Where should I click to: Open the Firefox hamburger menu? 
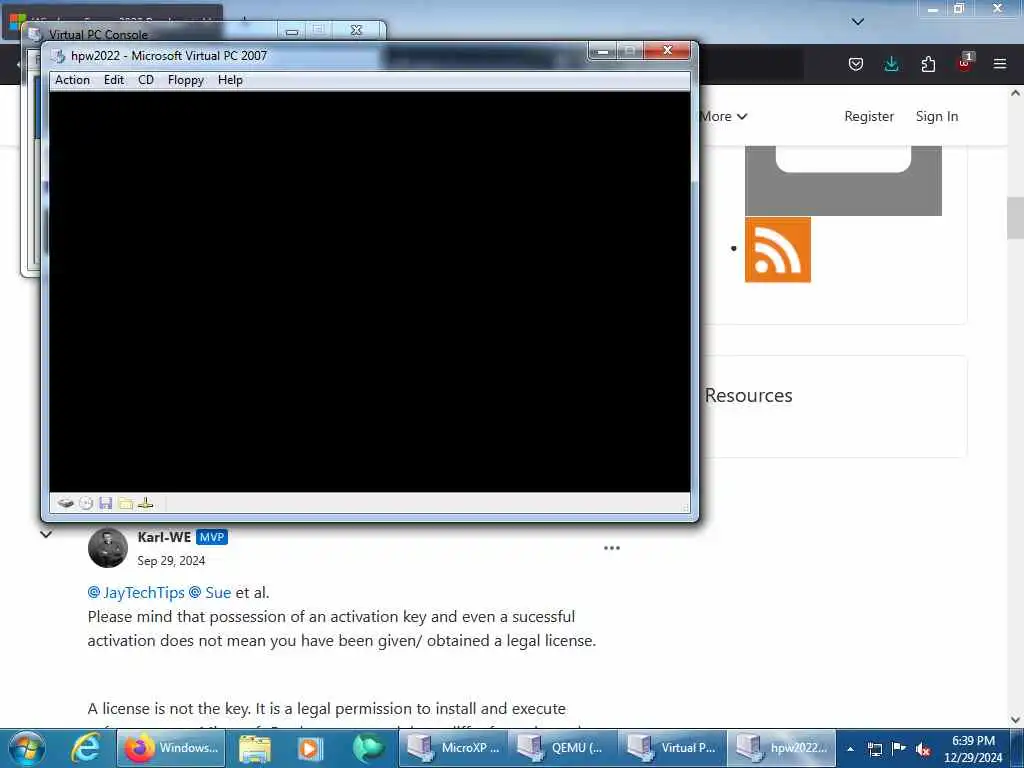[1000, 64]
